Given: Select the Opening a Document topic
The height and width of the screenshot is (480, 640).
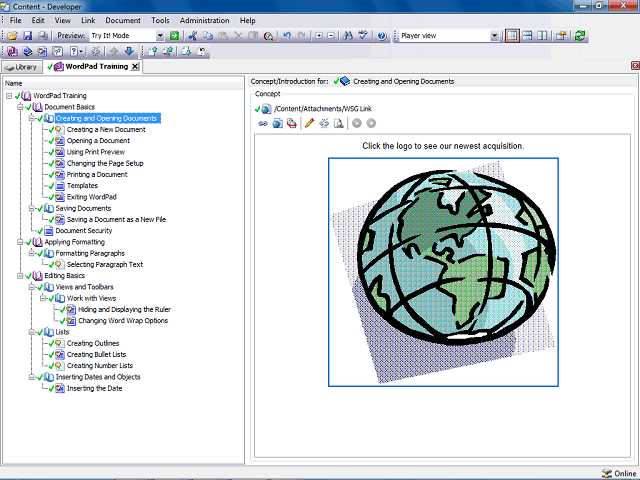Looking at the screenshot, I should point(98,141).
